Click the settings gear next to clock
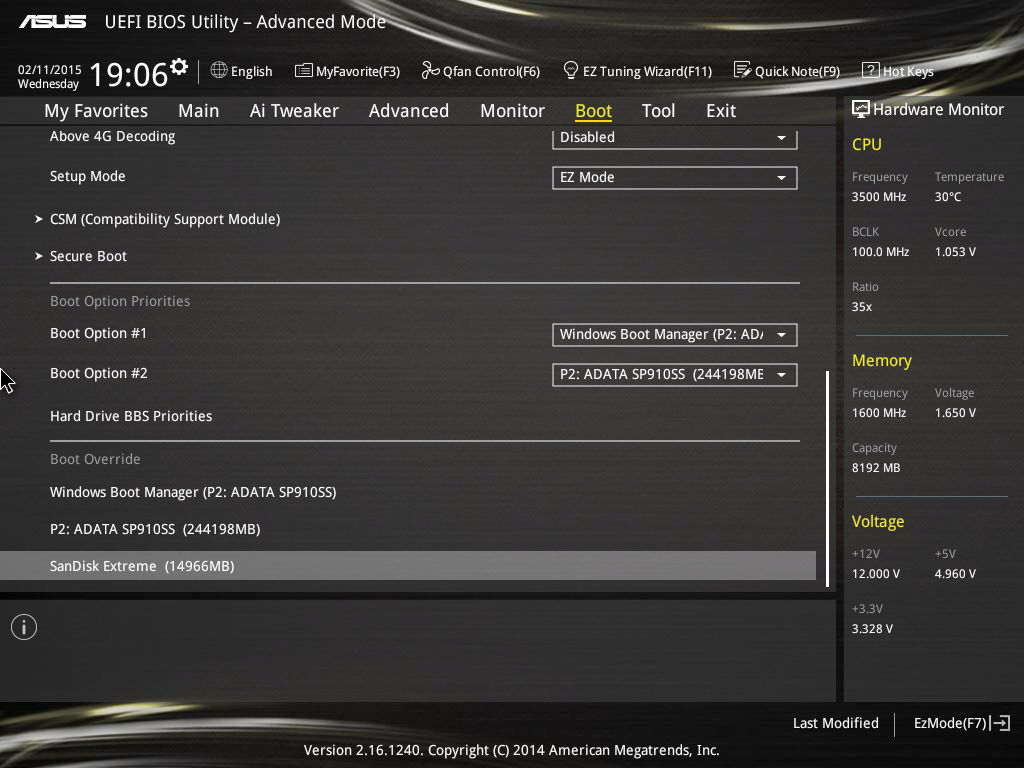The image size is (1024, 768). (x=179, y=67)
